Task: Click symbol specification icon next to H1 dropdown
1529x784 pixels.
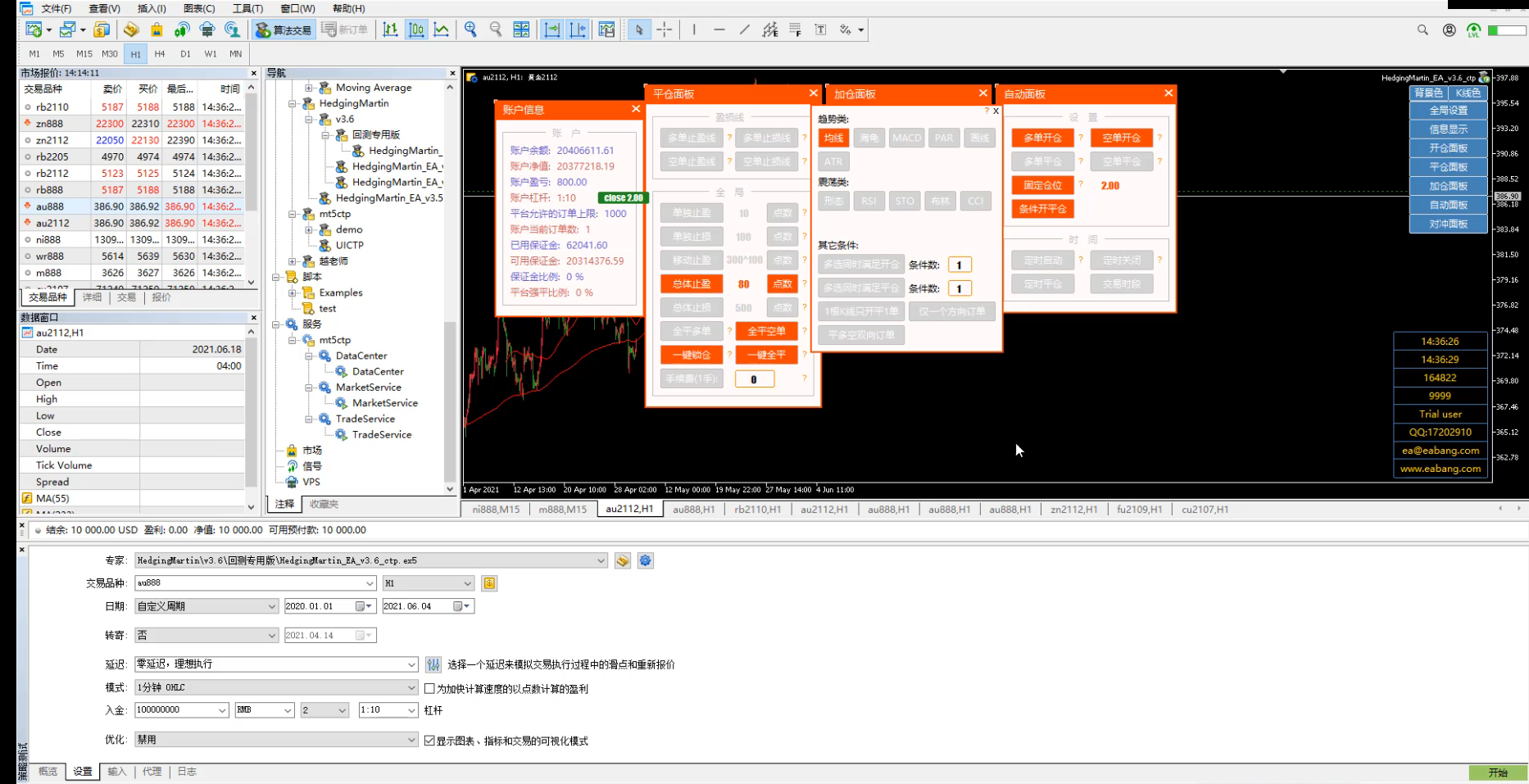Action: coord(489,583)
